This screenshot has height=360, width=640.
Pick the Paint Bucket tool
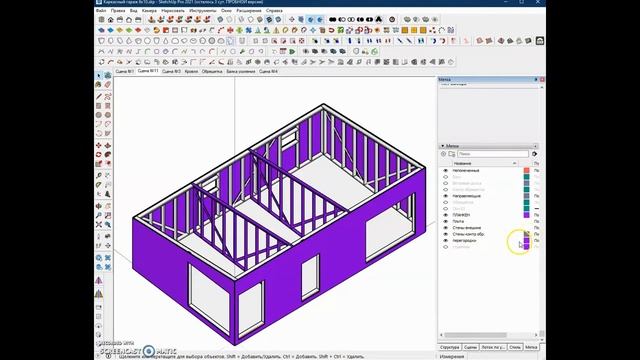(99, 85)
